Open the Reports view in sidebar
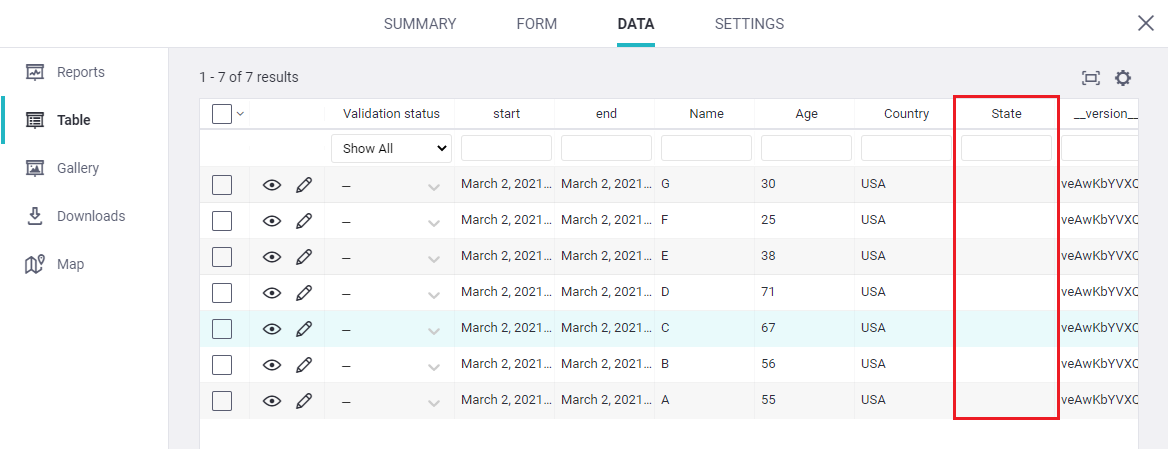The height and width of the screenshot is (449, 1168). tap(80, 72)
